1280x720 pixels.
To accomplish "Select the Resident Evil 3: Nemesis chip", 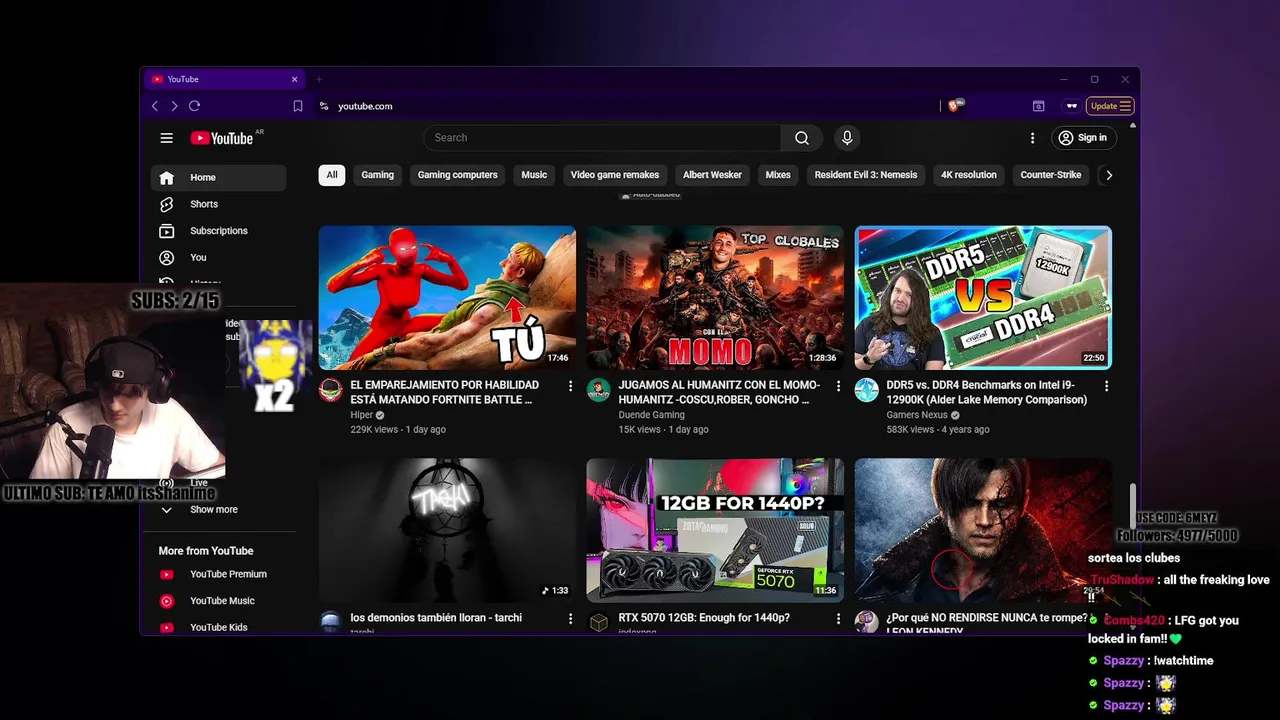I will [866, 175].
